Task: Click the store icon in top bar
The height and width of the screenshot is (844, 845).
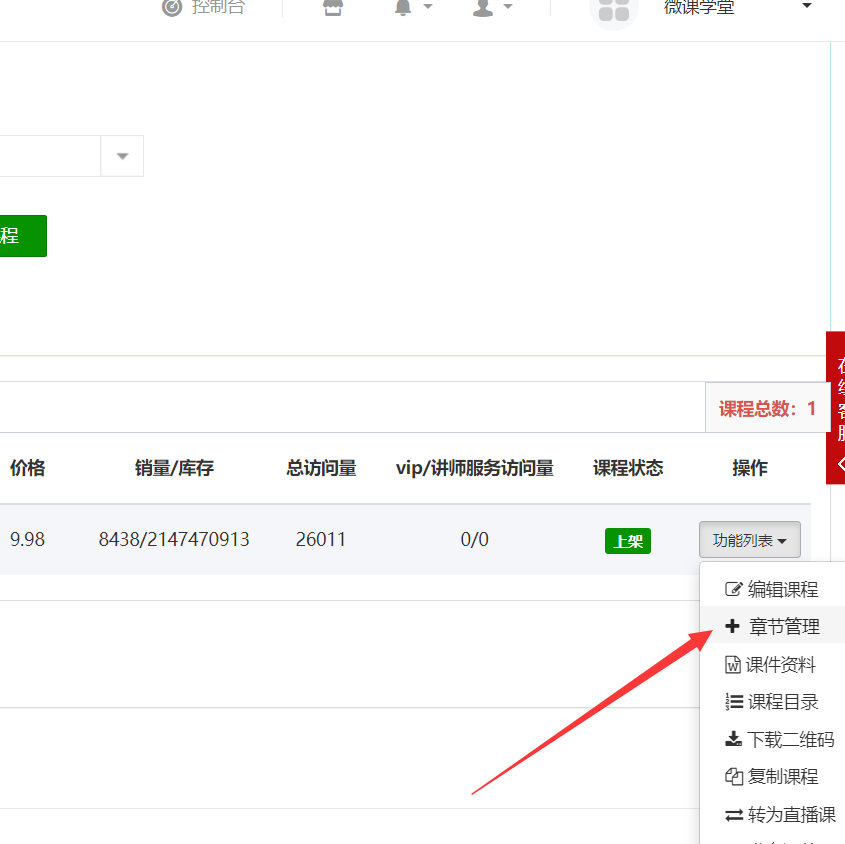Action: point(333,8)
